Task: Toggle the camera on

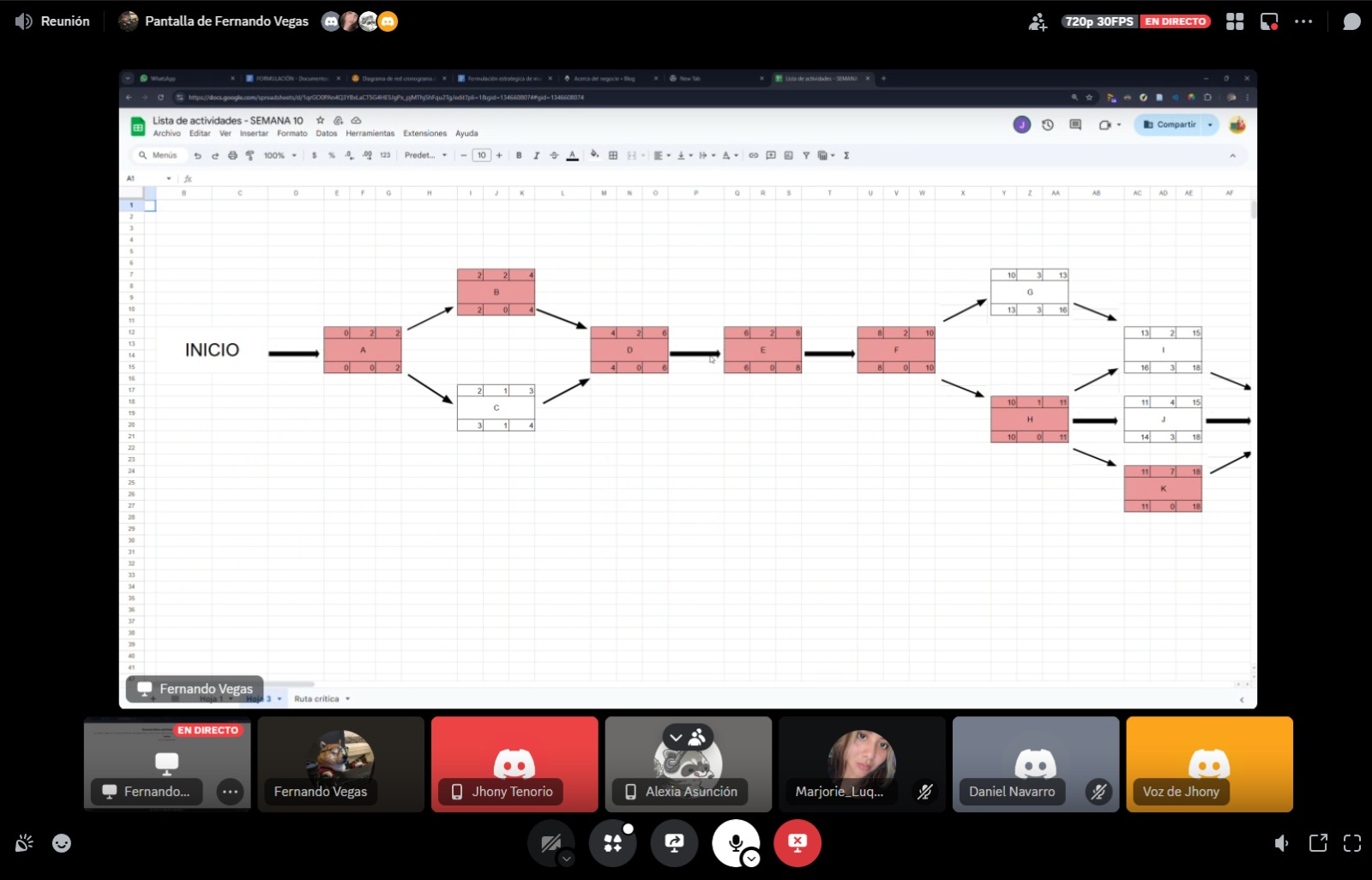Action: (x=550, y=843)
